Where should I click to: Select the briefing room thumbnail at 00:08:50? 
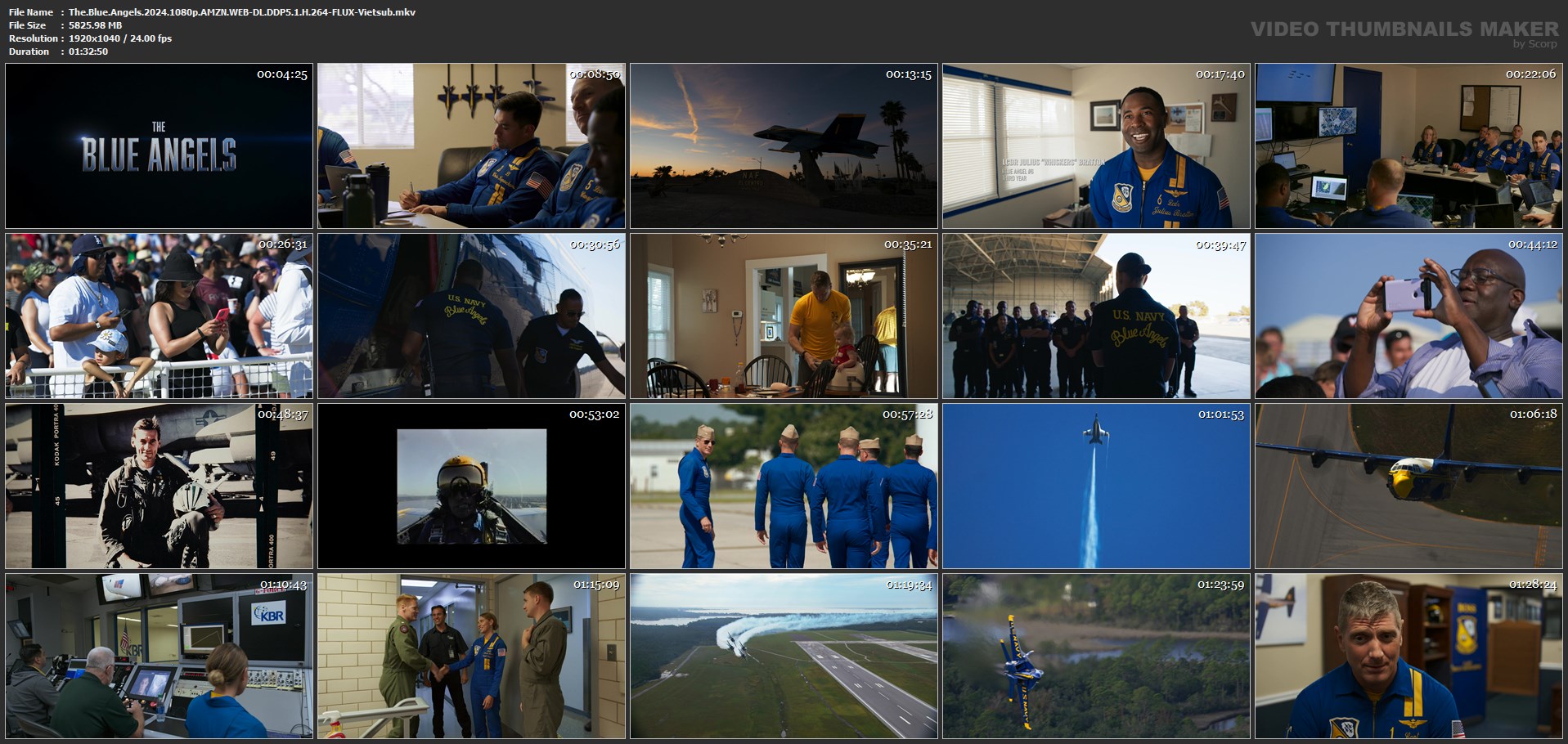tap(471, 146)
